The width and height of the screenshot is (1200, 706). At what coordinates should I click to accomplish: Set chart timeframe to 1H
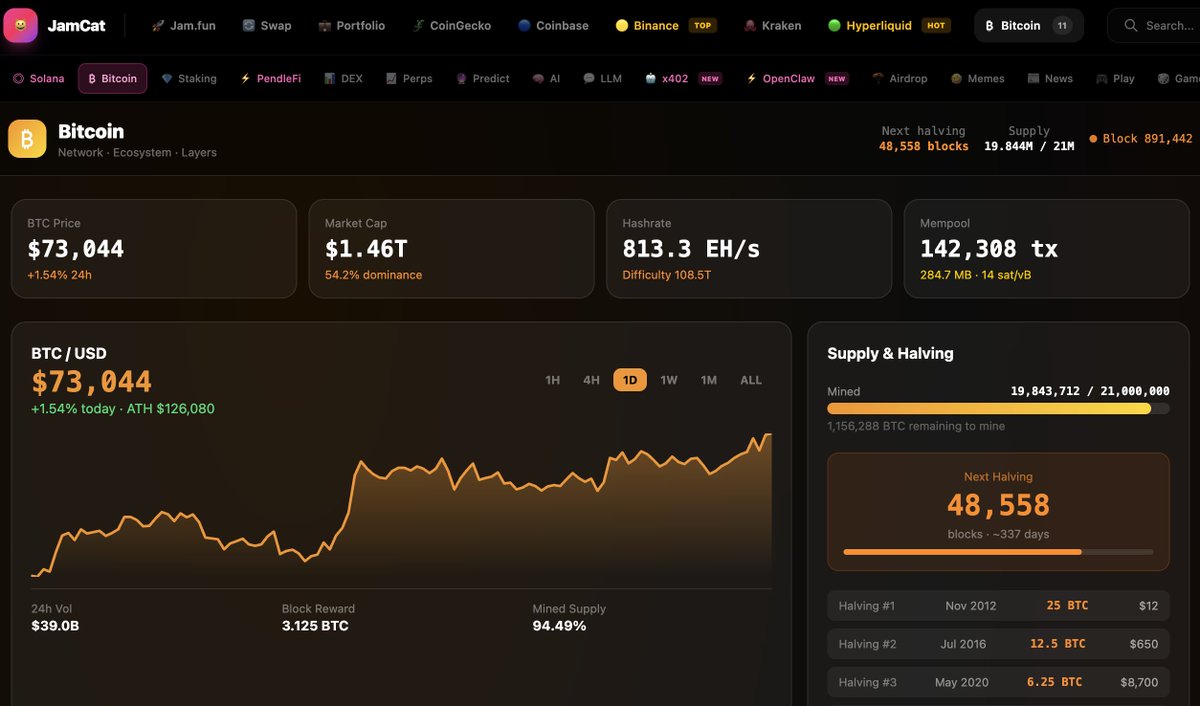tap(552, 380)
